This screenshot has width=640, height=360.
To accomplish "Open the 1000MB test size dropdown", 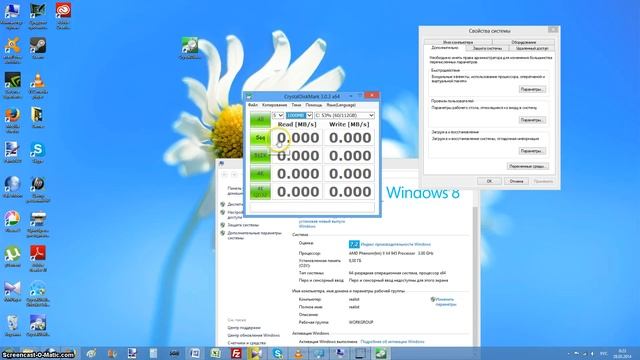I will pyautogui.click(x=299, y=116).
